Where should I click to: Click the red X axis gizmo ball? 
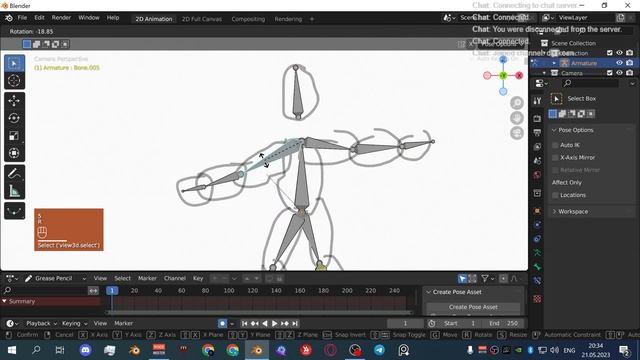tap(519, 76)
